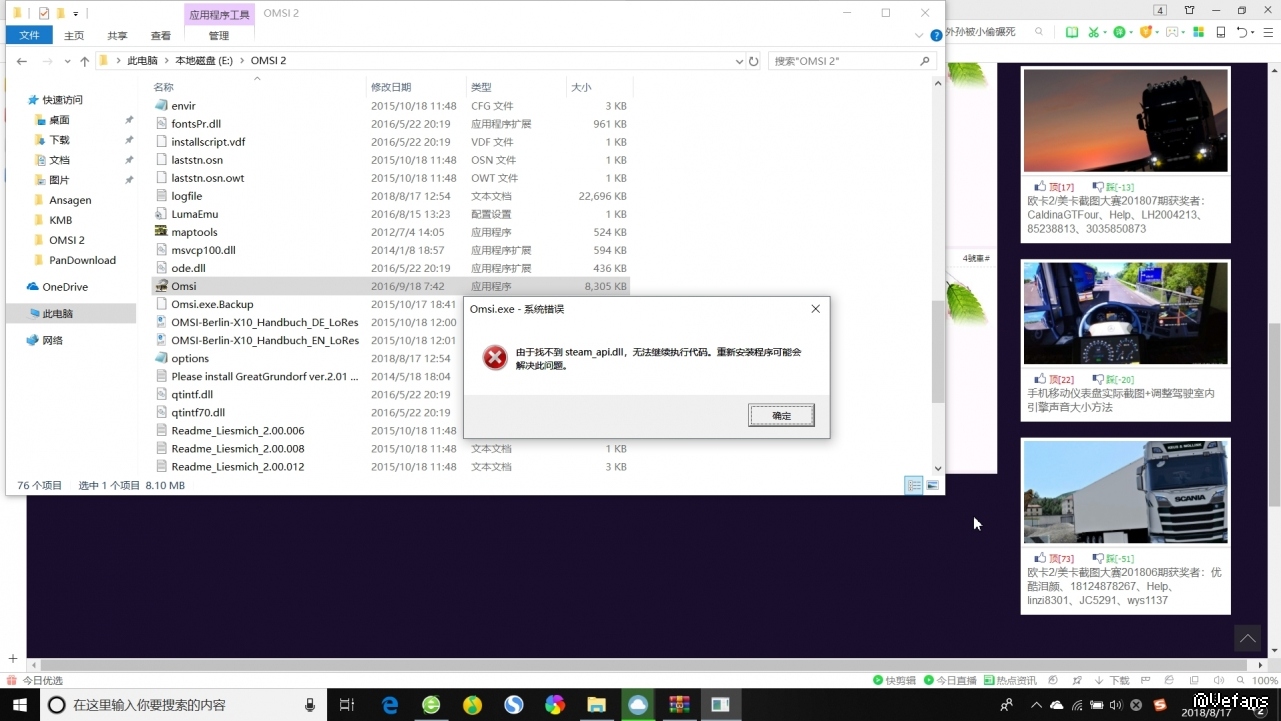Screen dimensions: 1281x721
Task: Downvote 踩[-20] on the second post
Action: click(x=1113, y=380)
